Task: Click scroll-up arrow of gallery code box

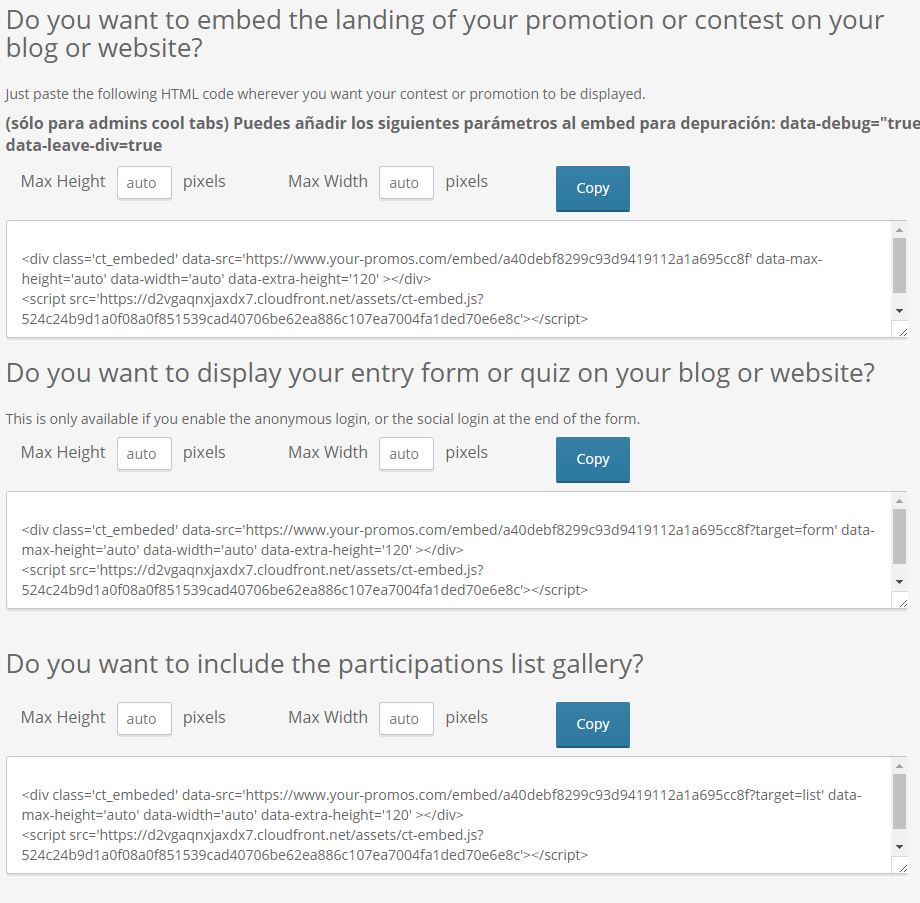Action: (x=899, y=766)
